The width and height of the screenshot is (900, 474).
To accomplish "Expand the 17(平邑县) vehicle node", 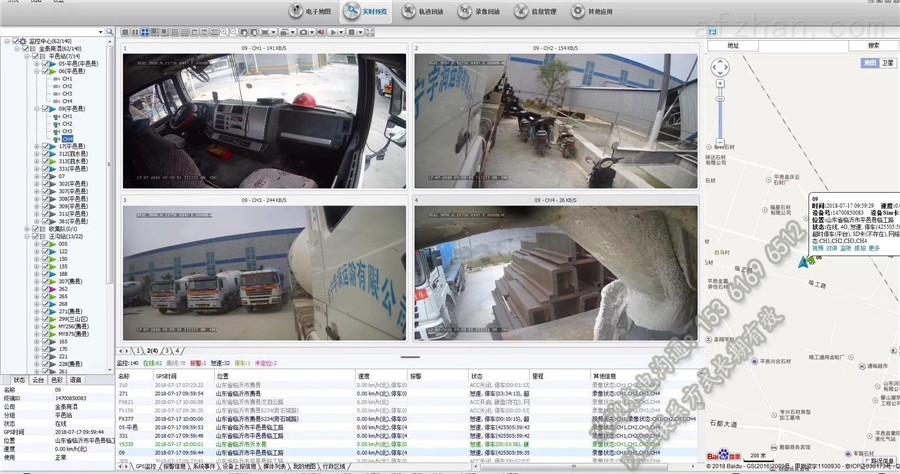I will pyautogui.click(x=36, y=146).
